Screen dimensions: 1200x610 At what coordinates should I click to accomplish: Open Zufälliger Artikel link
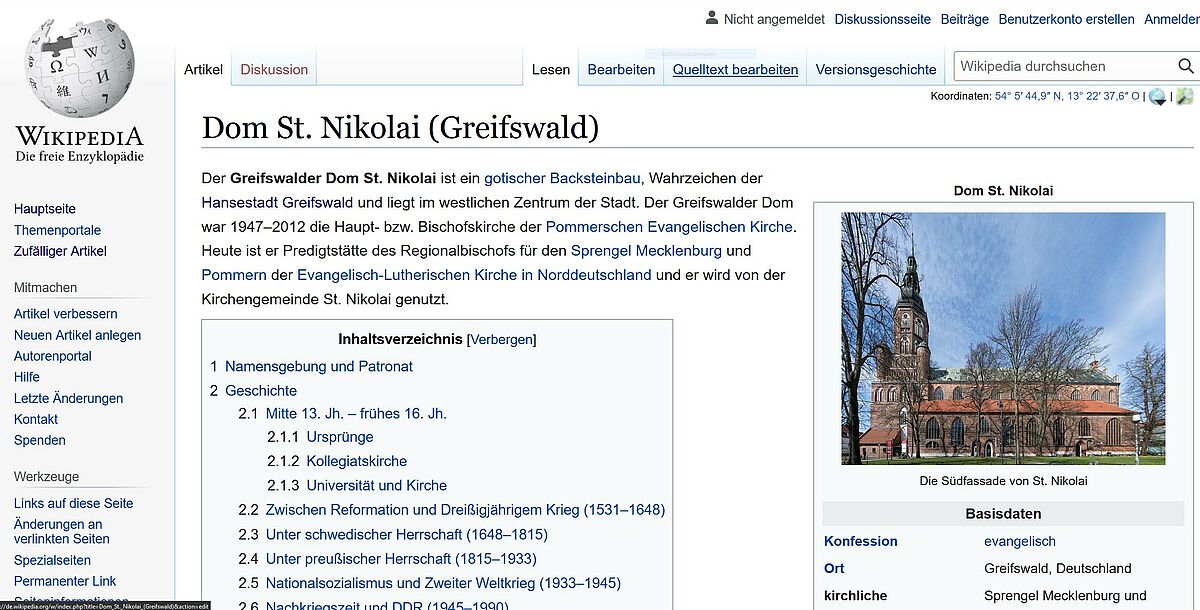coord(60,251)
